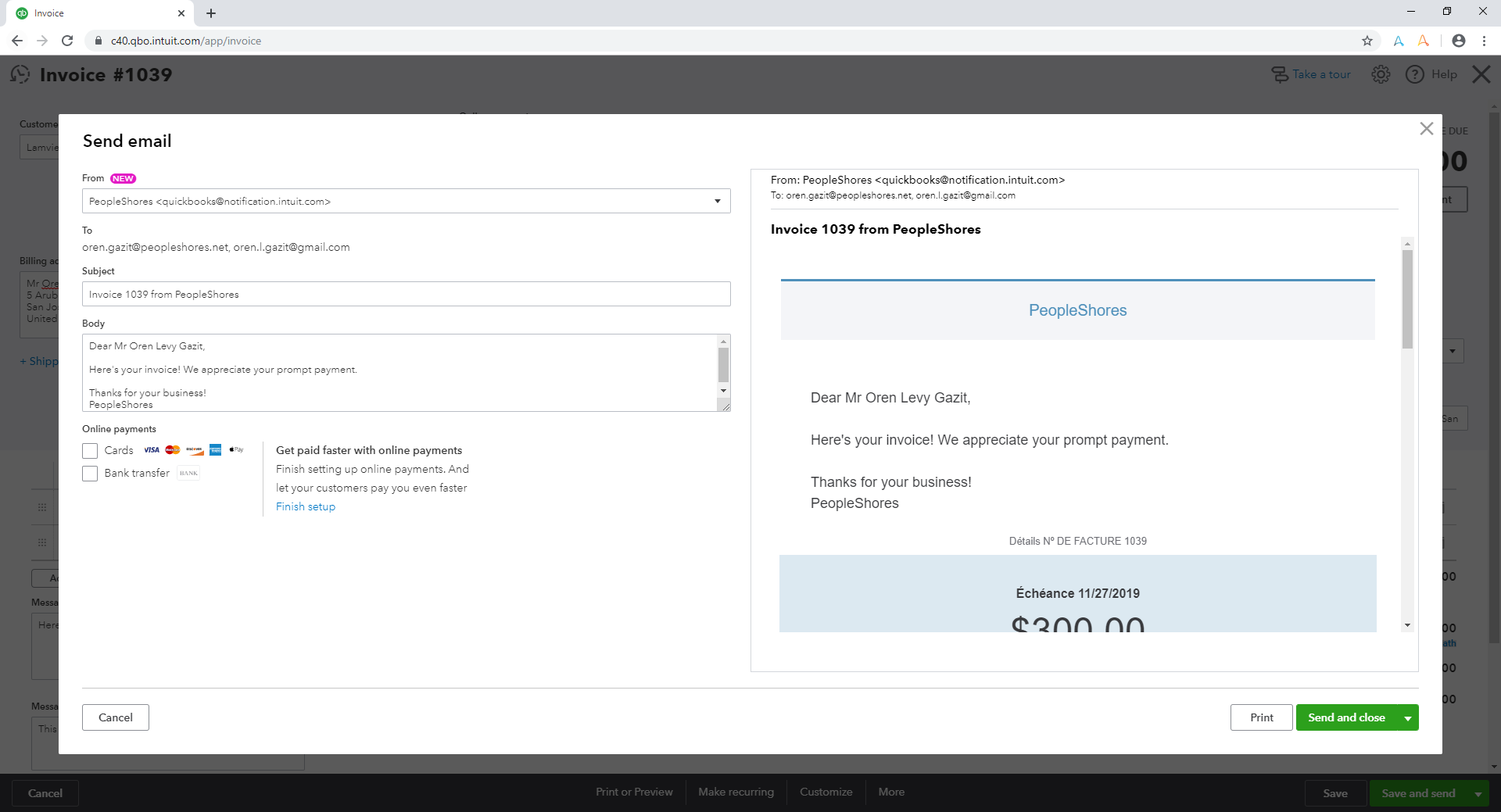Open a new browser tab
The width and height of the screenshot is (1501, 812).
211,13
